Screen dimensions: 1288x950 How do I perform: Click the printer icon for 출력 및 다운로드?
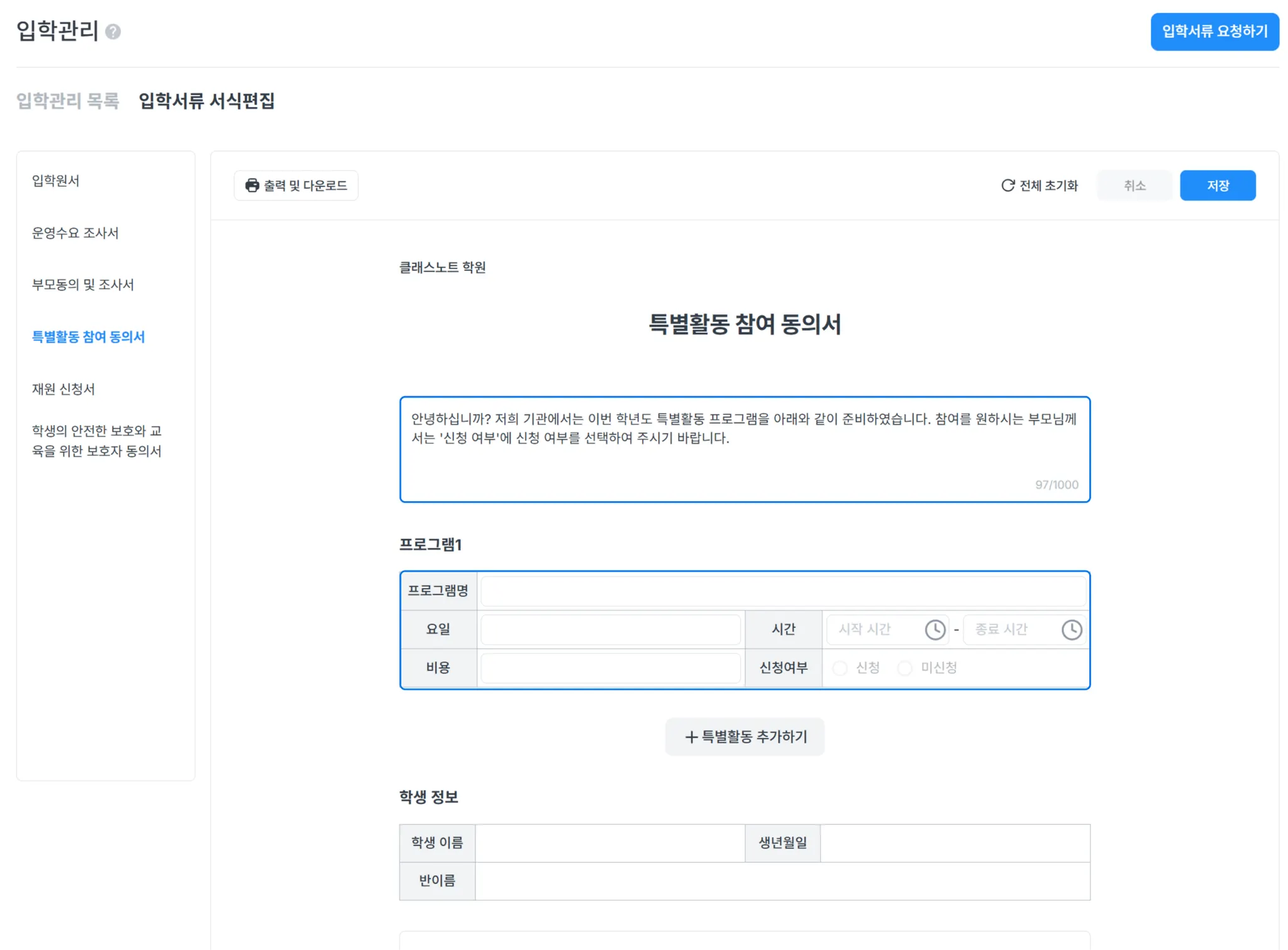coord(252,185)
